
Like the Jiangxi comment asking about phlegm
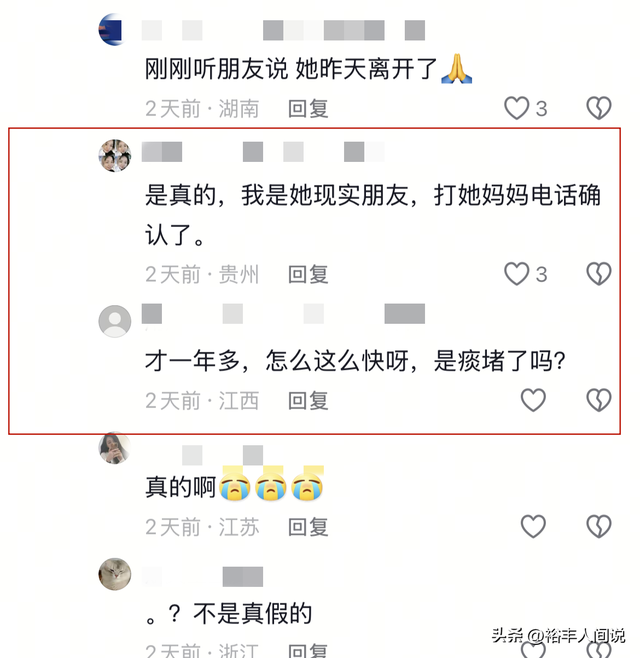[x=533, y=400]
